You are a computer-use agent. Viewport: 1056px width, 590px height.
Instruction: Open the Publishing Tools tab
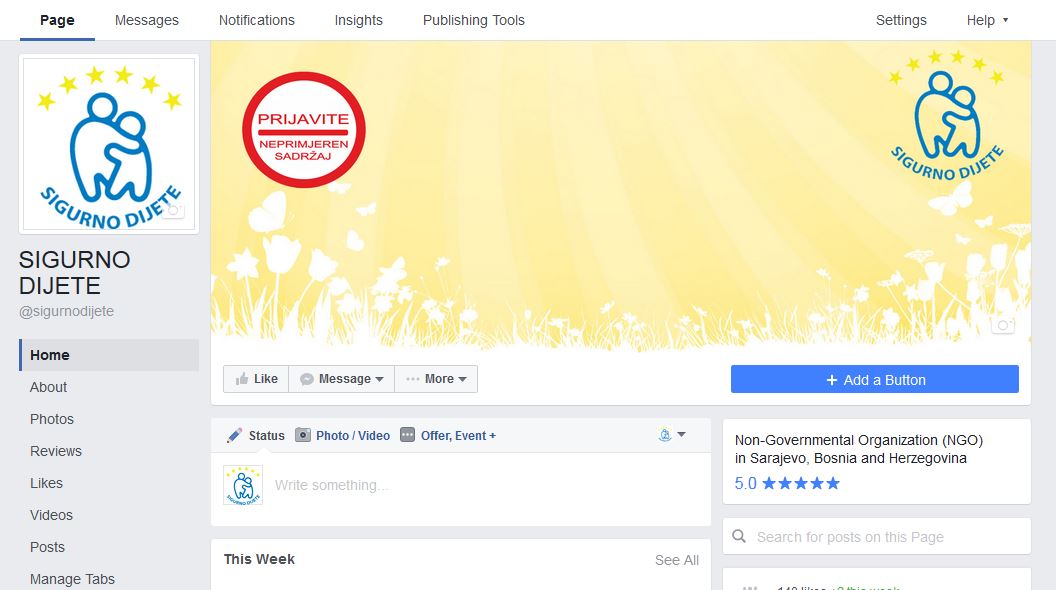click(x=473, y=20)
